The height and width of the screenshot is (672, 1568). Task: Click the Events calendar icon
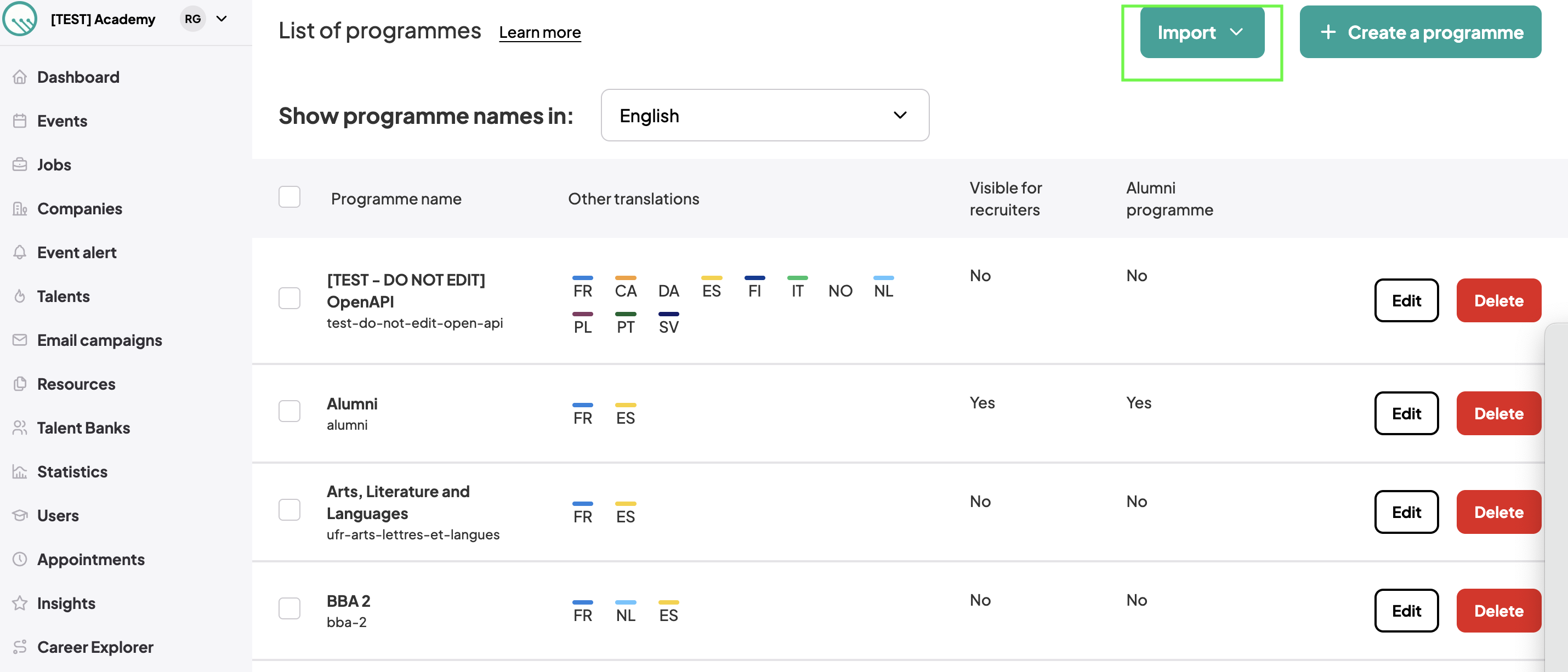(20, 121)
